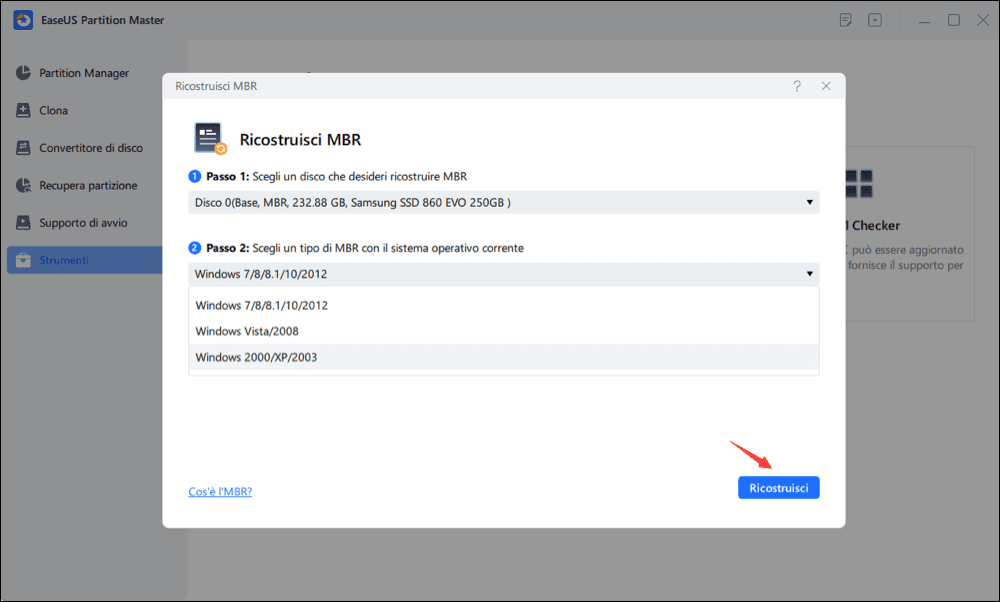The height and width of the screenshot is (602, 1000).
Task: Click the blue Ricostruisci button
Action: pos(779,488)
